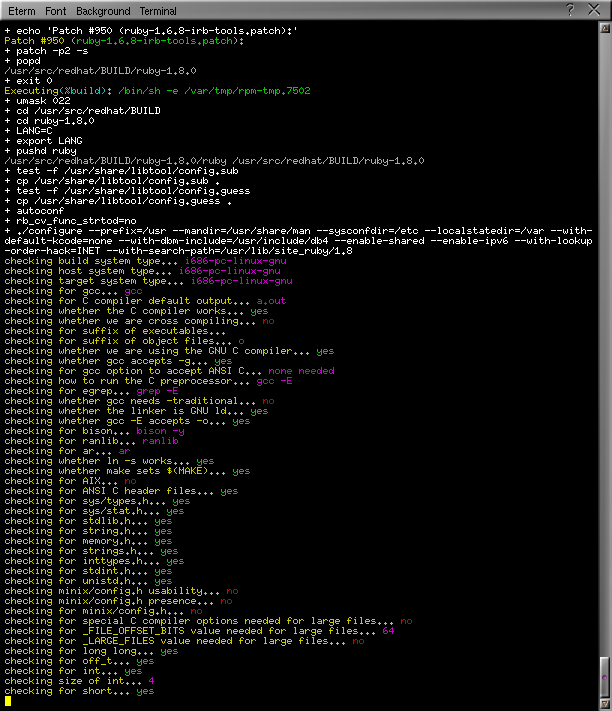This screenshot has height=711, width=612.
Task: Click the magenta "none needed" result
Action: (301, 370)
